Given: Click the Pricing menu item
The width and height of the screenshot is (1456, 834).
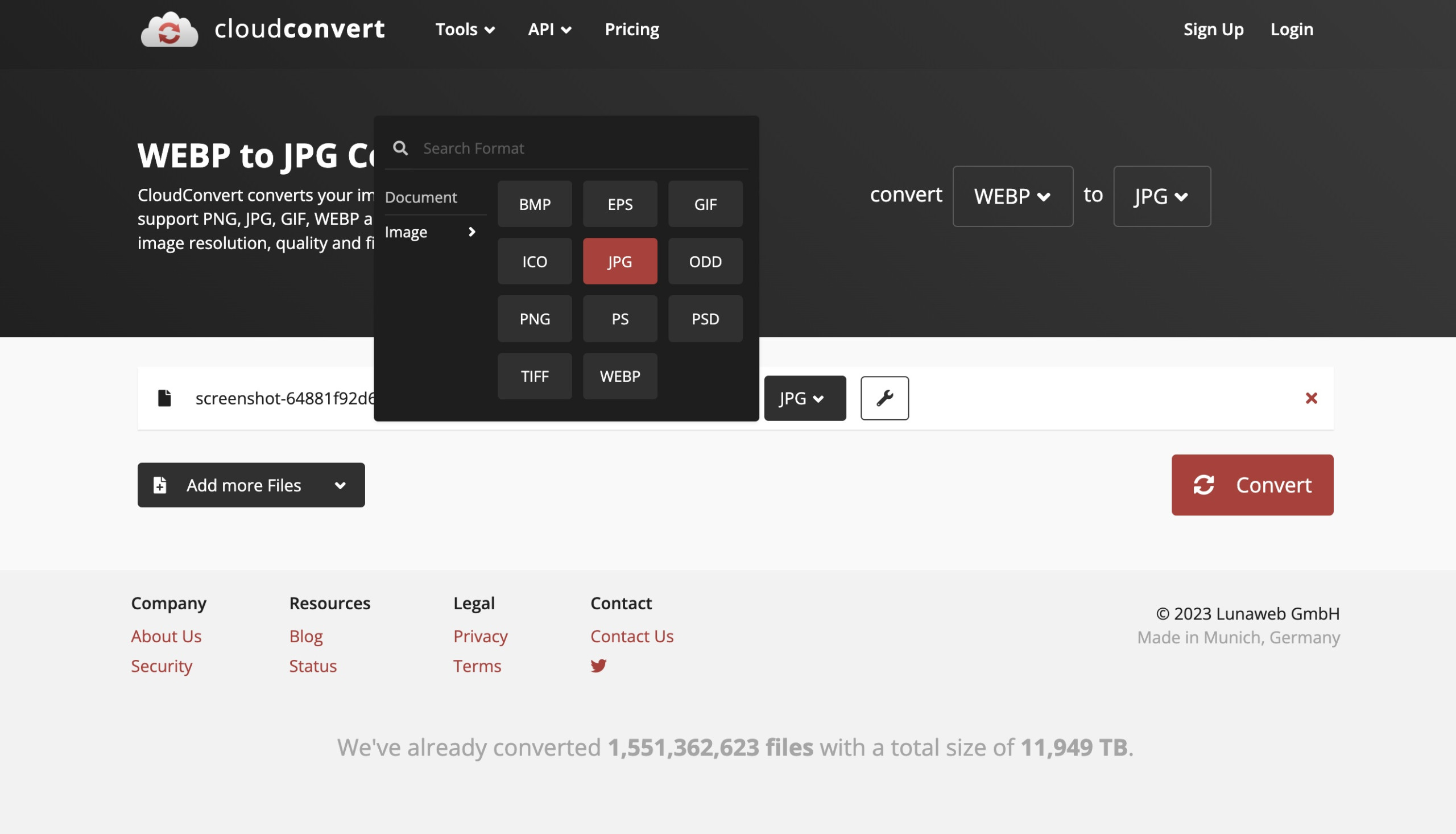Looking at the screenshot, I should coord(632,28).
